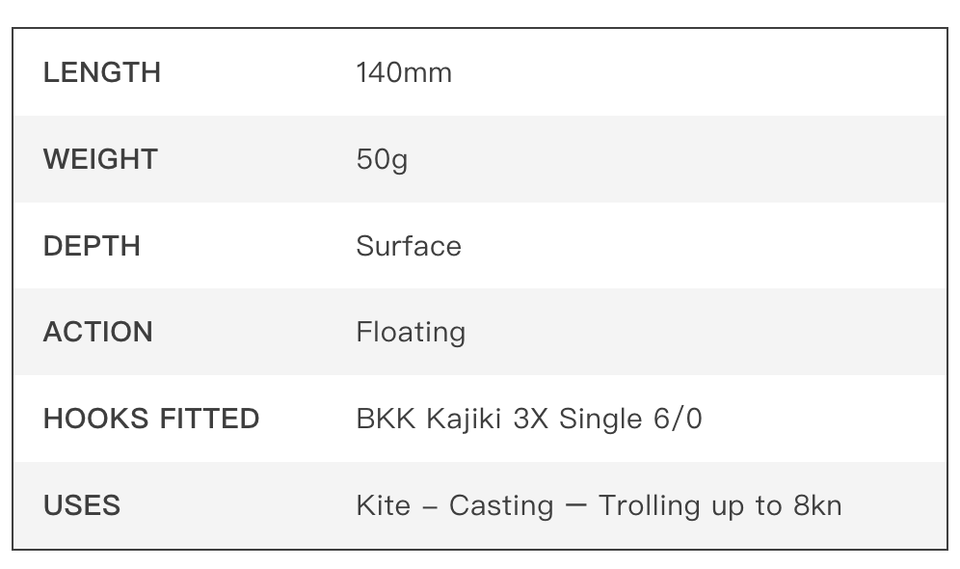
Task: Select the 6/0 hook size text
Action: 677,419
